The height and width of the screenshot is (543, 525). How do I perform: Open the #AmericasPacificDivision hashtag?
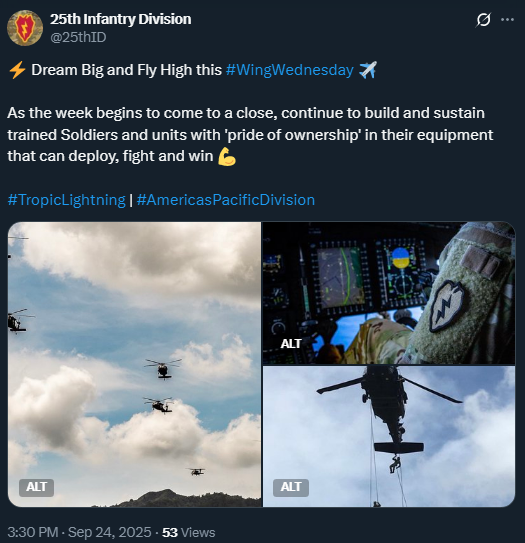coord(226,200)
